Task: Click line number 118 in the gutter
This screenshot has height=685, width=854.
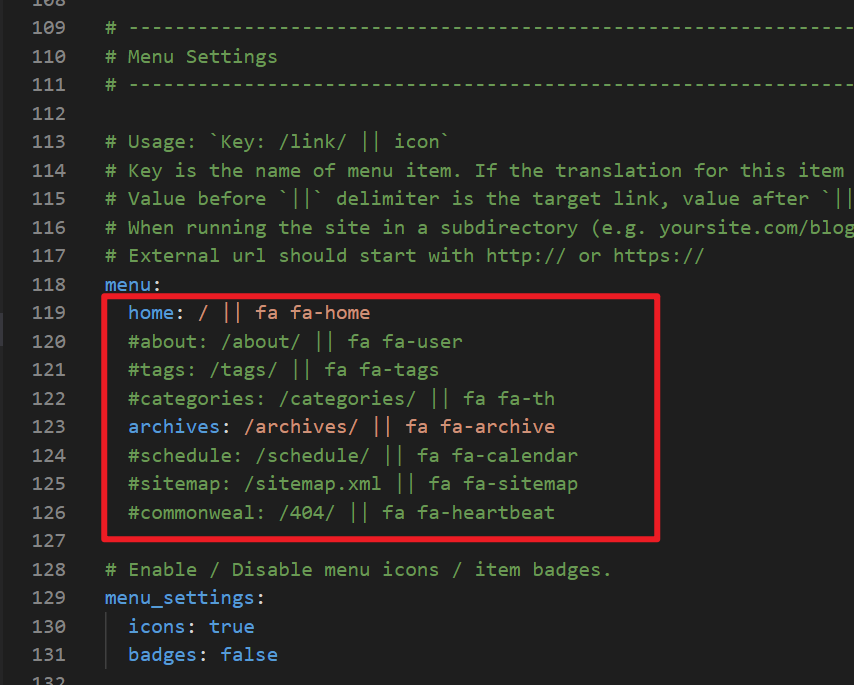Action: pyautogui.click(x=49, y=284)
